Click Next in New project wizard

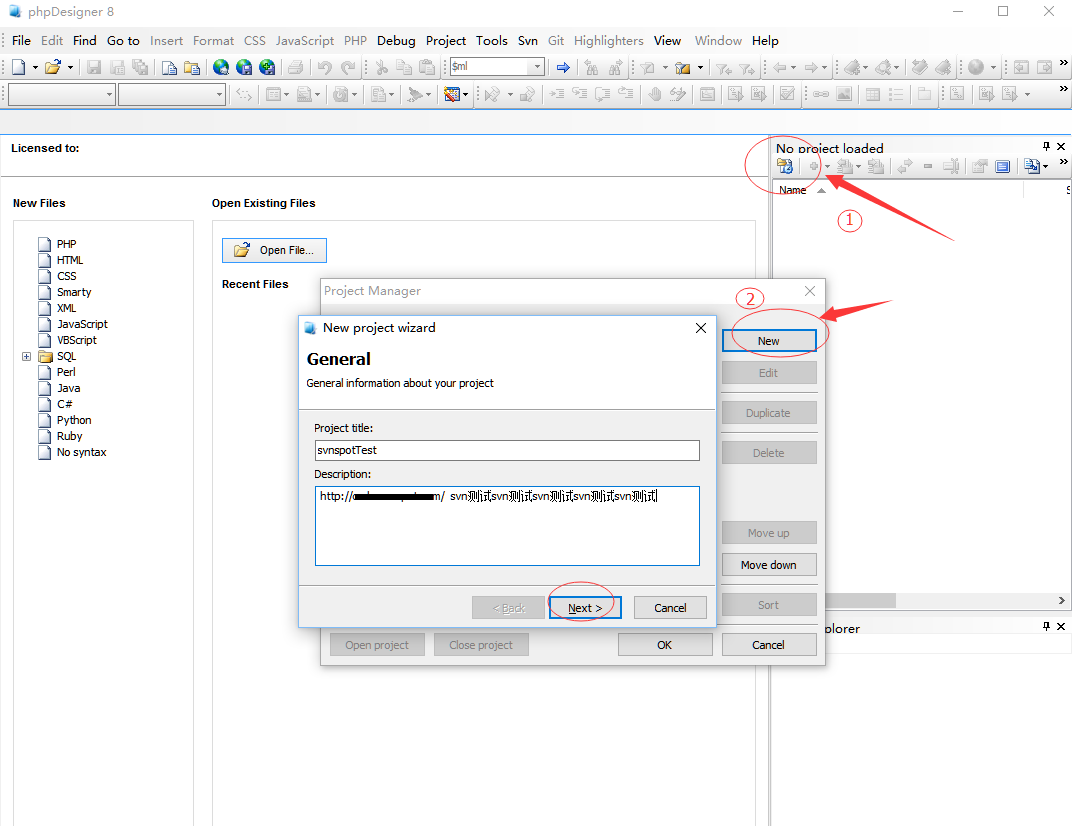coord(585,608)
